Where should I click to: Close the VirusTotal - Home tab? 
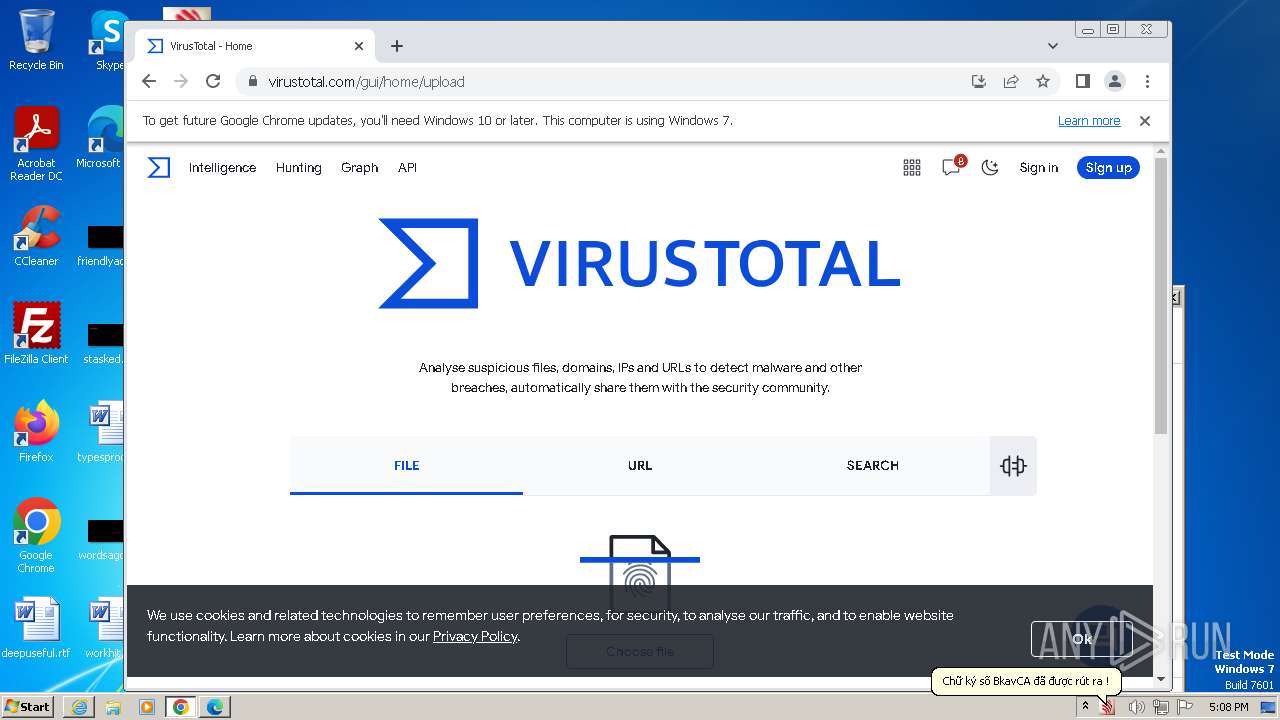click(x=359, y=46)
